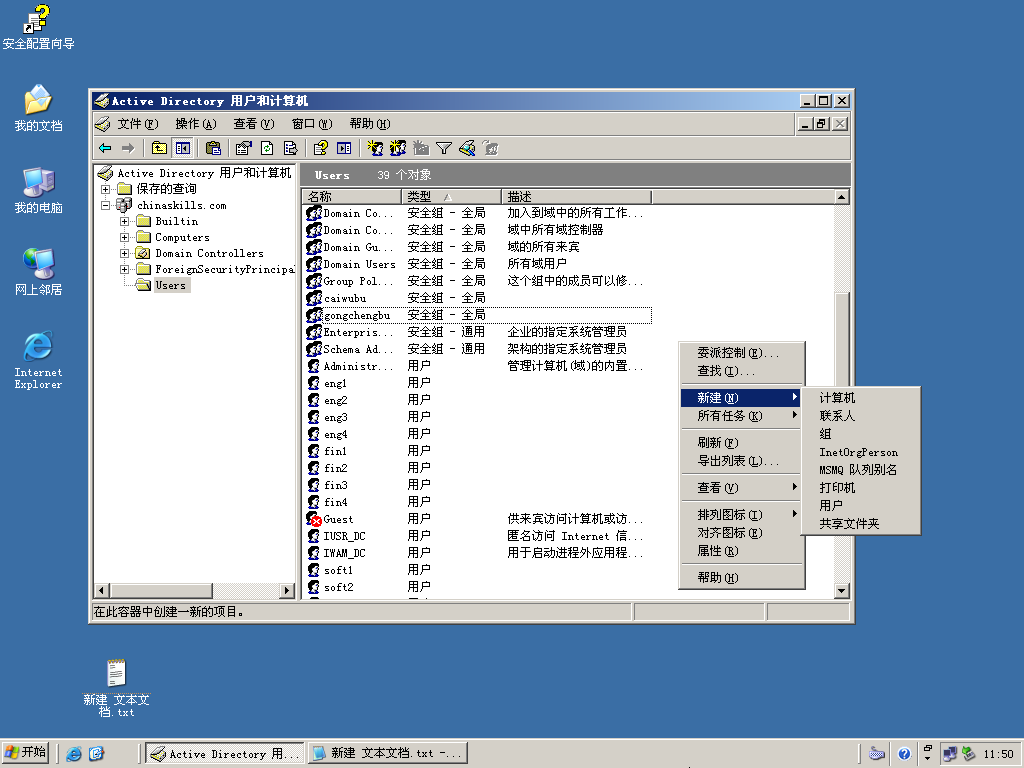This screenshot has width=1024, height=768.
Task: Expand the 保存的查询 tree node
Action: tap(105, 189)
